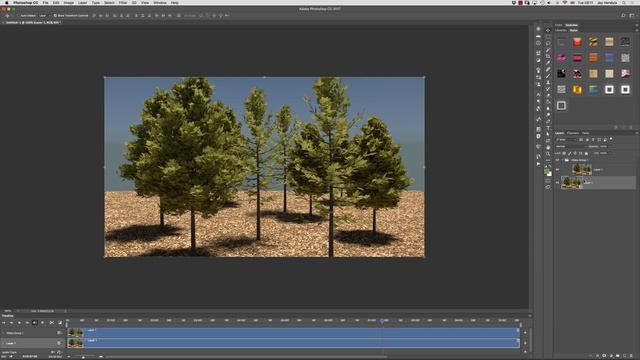Toggle Auto-Select checkbox
The image size is (640, 360).
(19, 16)
